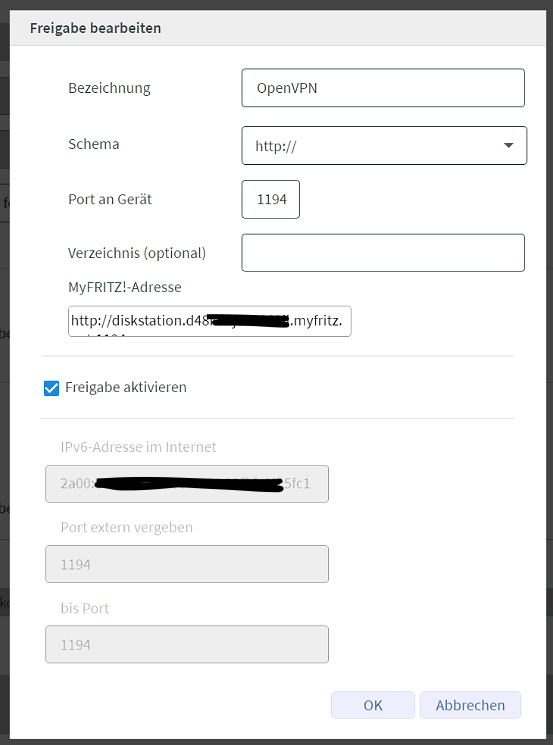
Task: Focus the Bezeichnung field containing OpenVPN
Action: (383, 88)
